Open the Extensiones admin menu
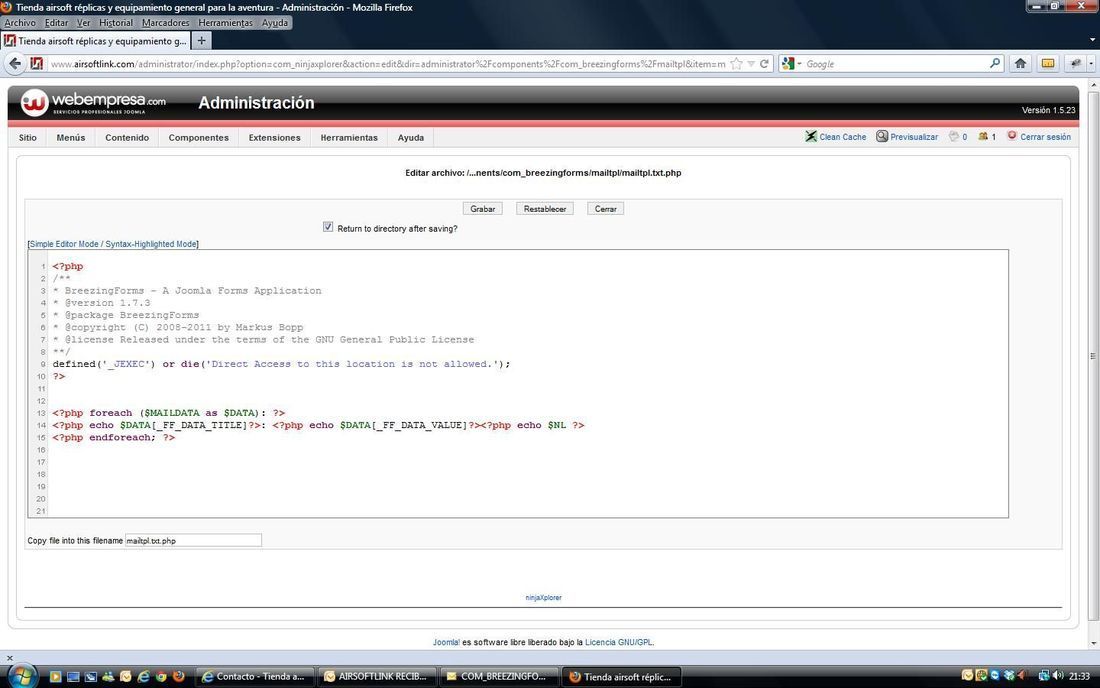Image resolution: width=1100 pixels, height=688 pixels. [x=274, y=137]
